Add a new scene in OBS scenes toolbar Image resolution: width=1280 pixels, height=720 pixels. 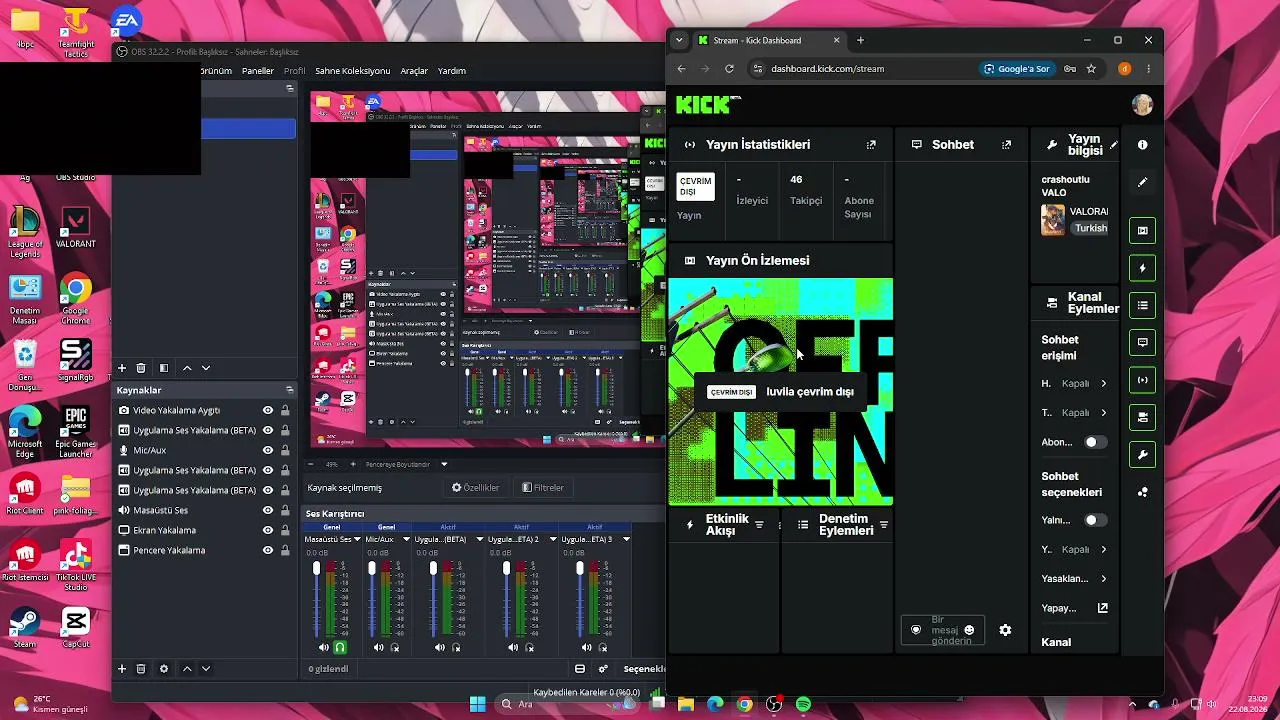[122, 368]
